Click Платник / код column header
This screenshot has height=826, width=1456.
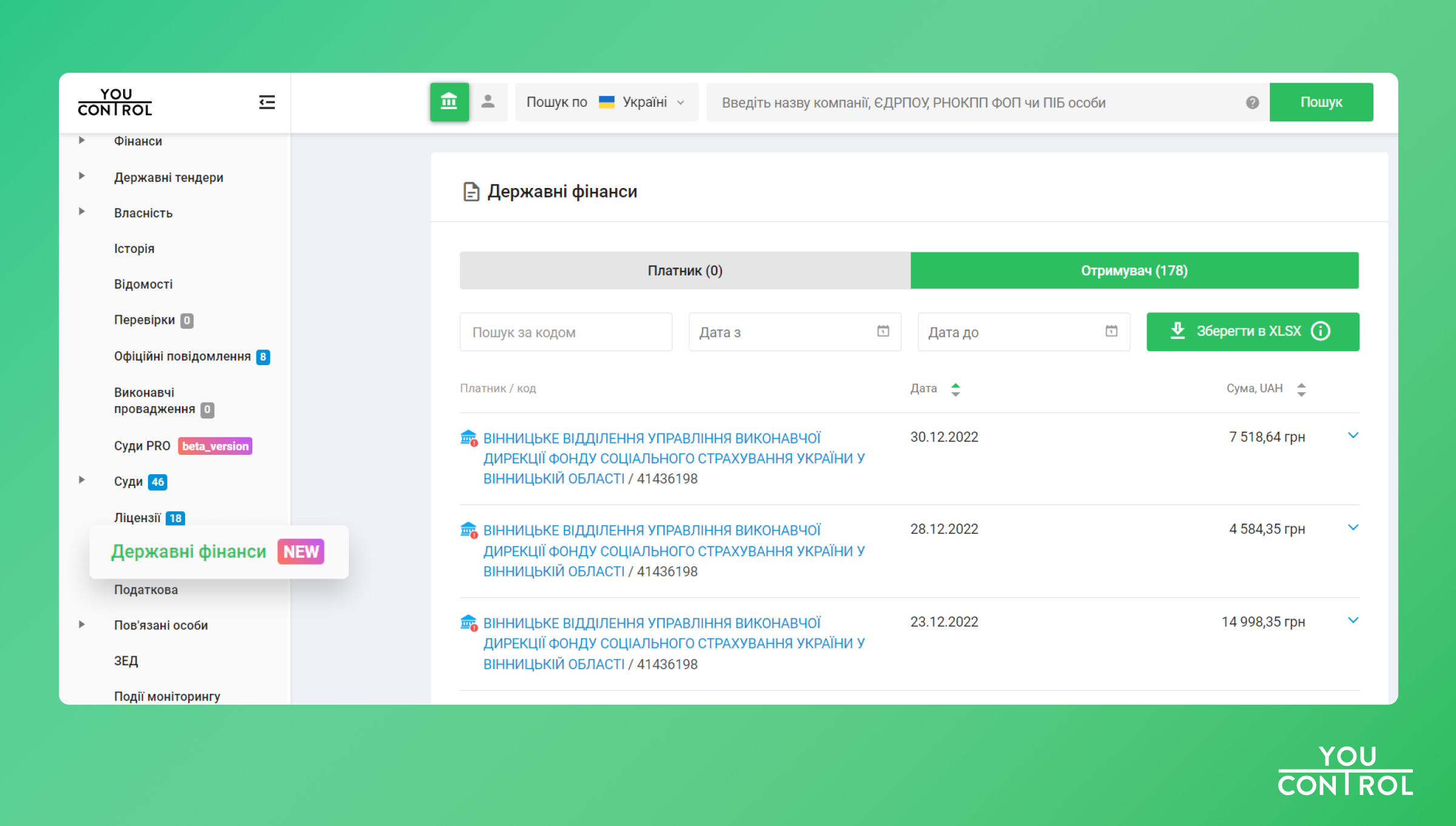[x=498, y=389]
